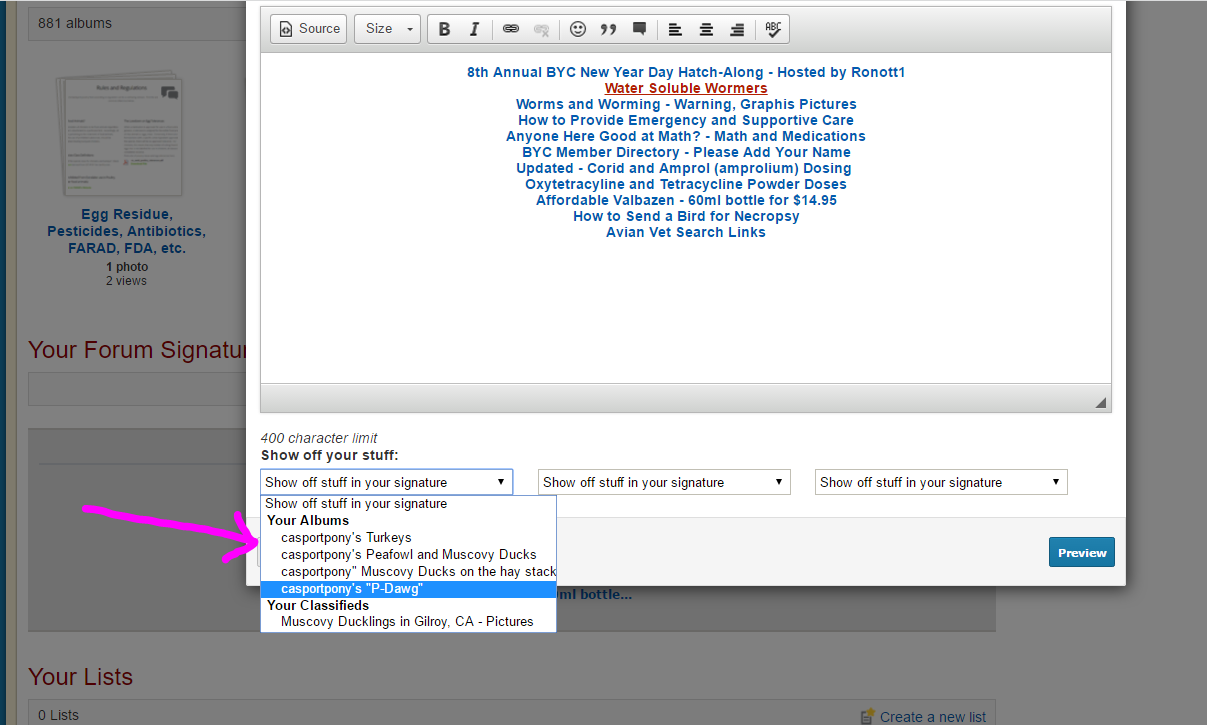Insert a block quote
This screenshot has height=725, width=1207.
(x=608, y=29)
